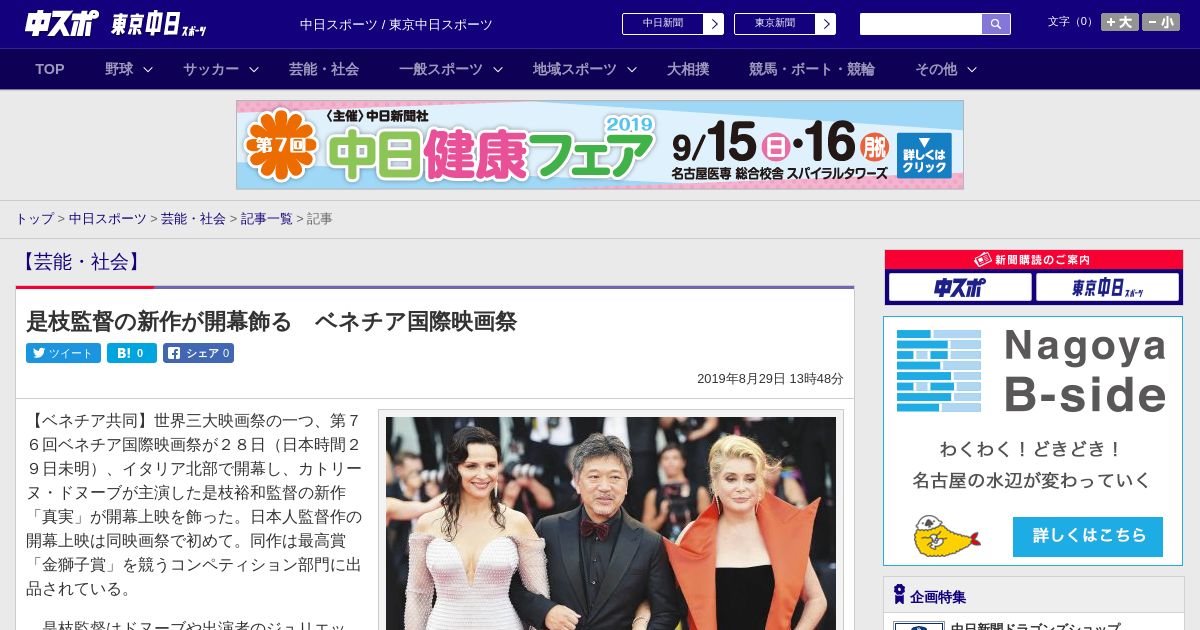
Task: Open the 大相撲 navigation item
Action: 688,69
